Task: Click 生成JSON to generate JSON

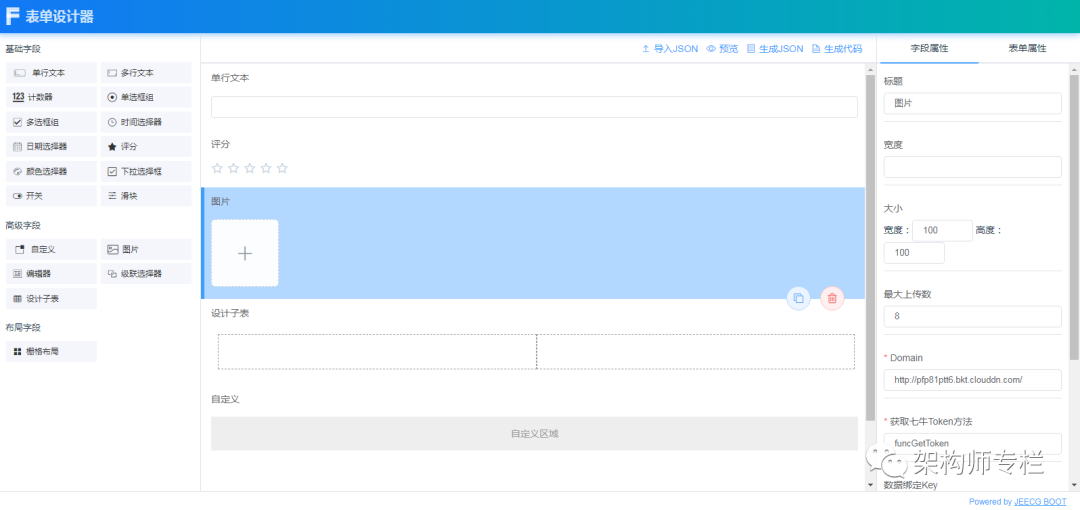Action: click(775, 49)
